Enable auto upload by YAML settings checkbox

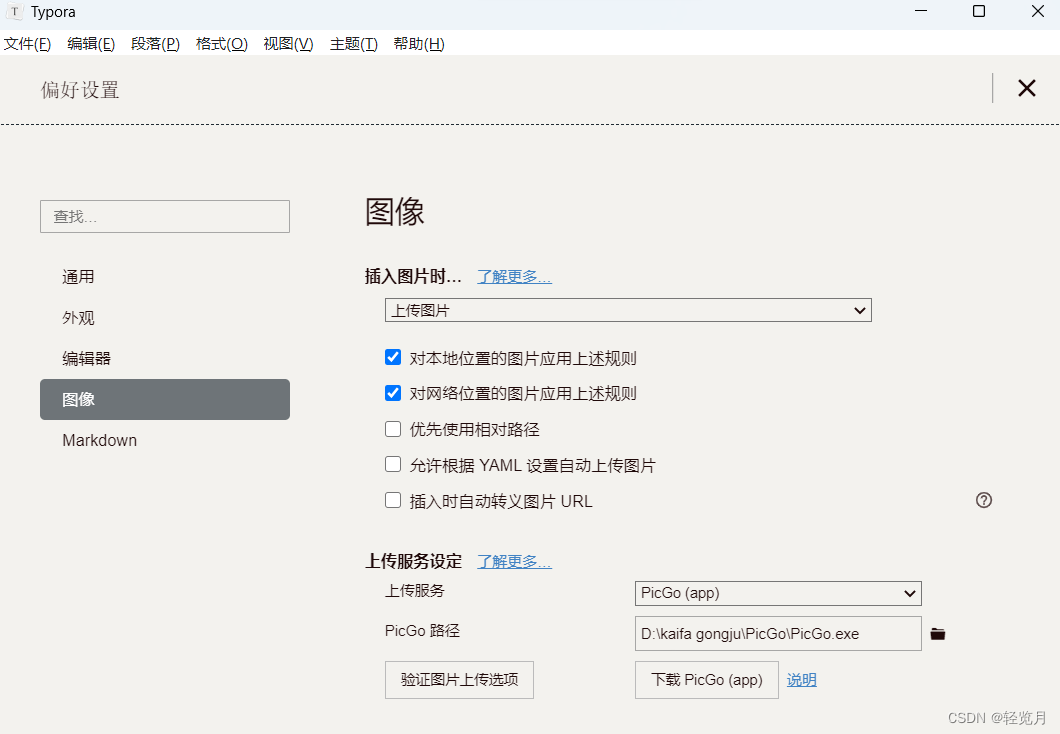(x=393, y=464)
